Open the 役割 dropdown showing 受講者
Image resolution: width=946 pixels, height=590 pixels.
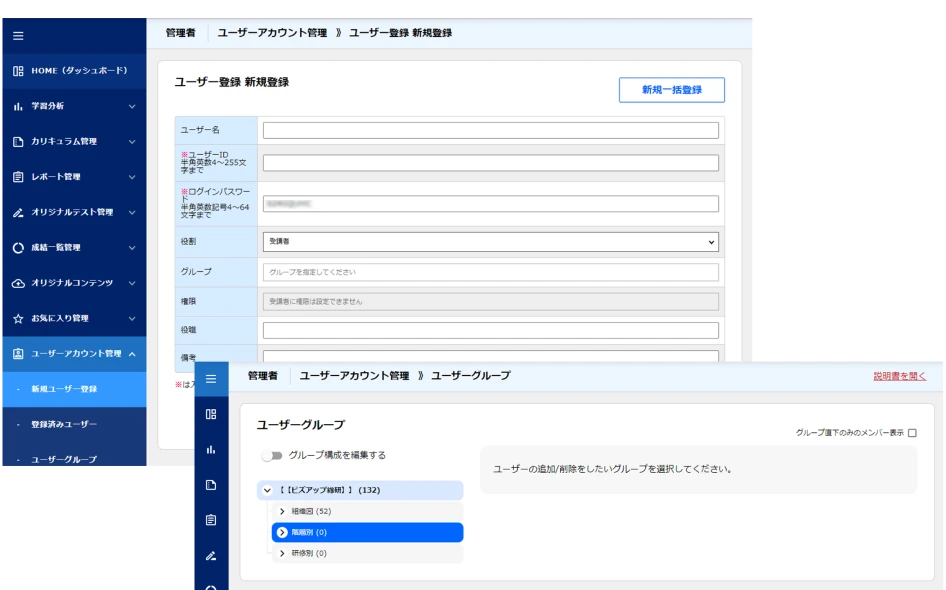tap(490, 241)
